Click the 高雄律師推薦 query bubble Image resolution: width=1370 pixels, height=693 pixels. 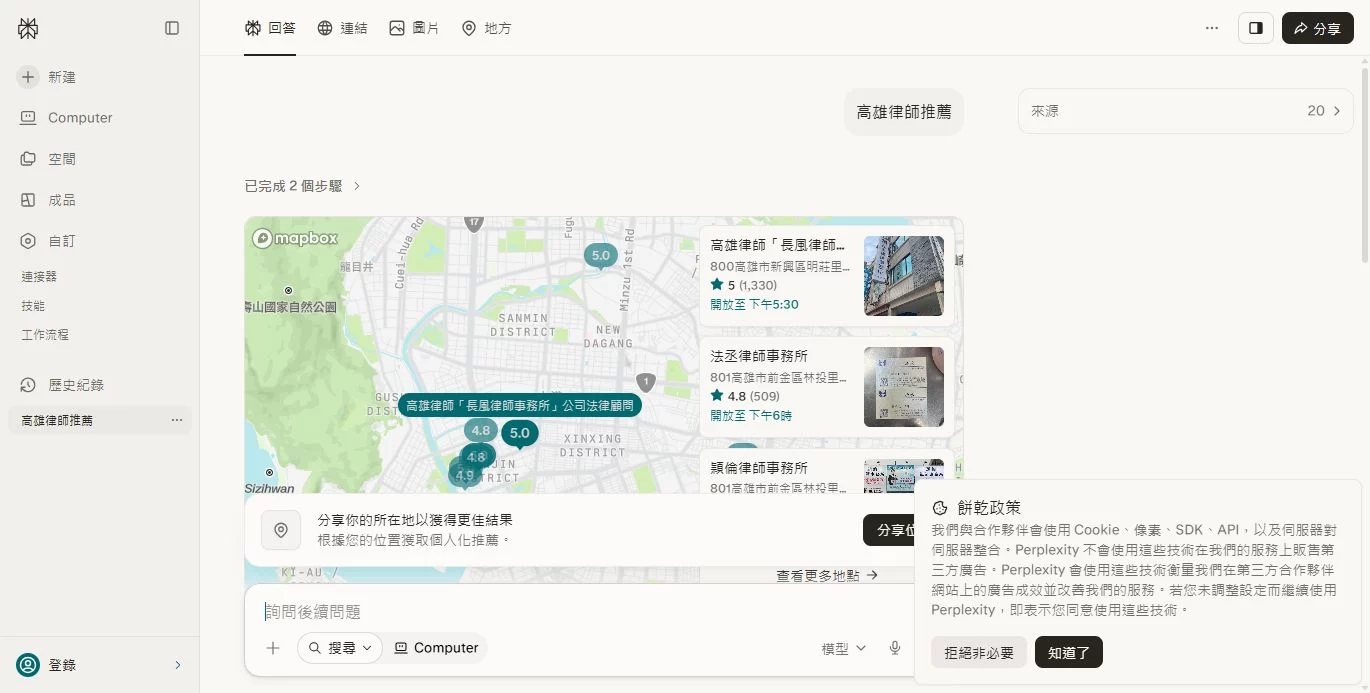coord(904,111)
